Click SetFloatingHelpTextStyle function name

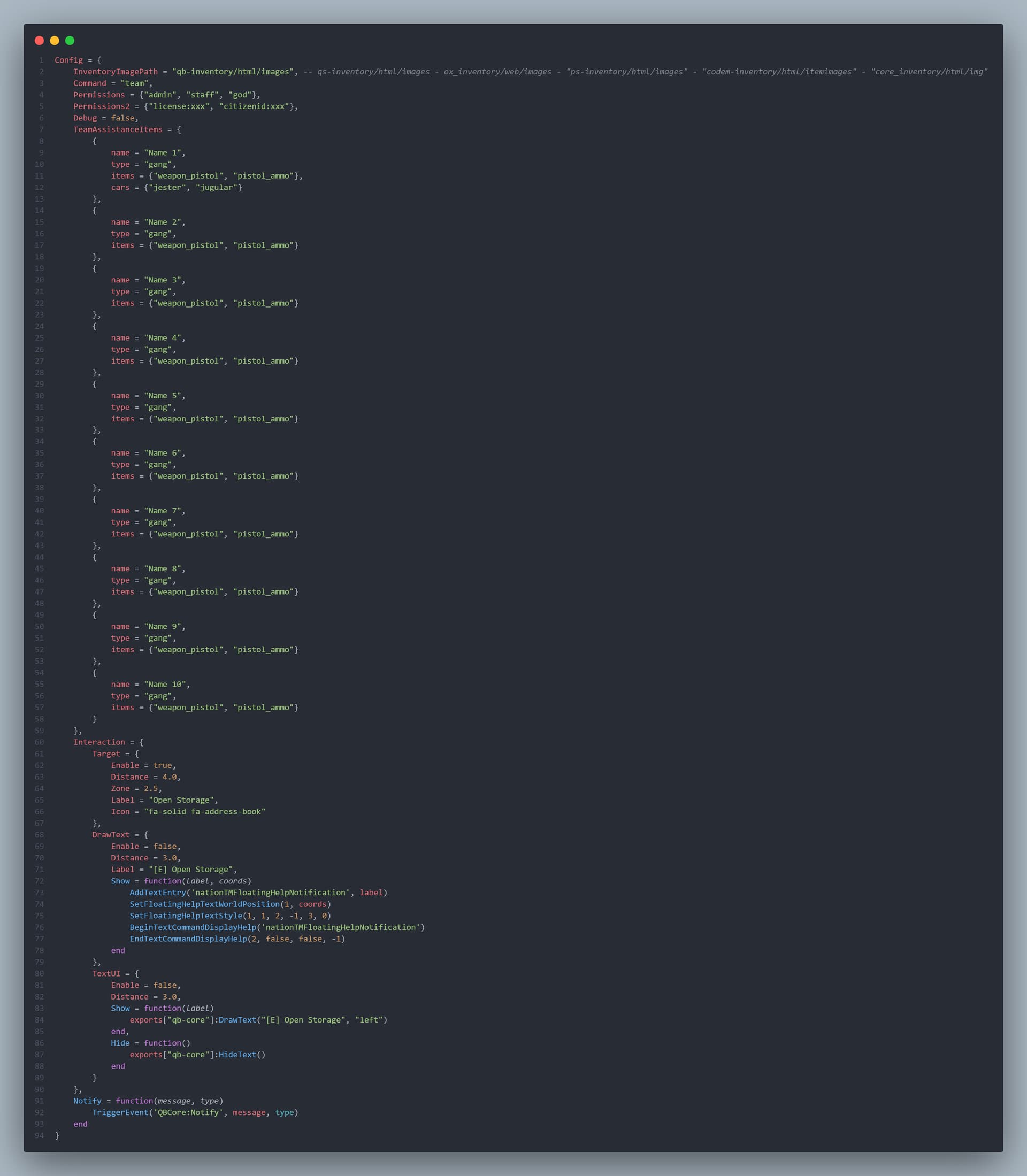coord(186,916)
